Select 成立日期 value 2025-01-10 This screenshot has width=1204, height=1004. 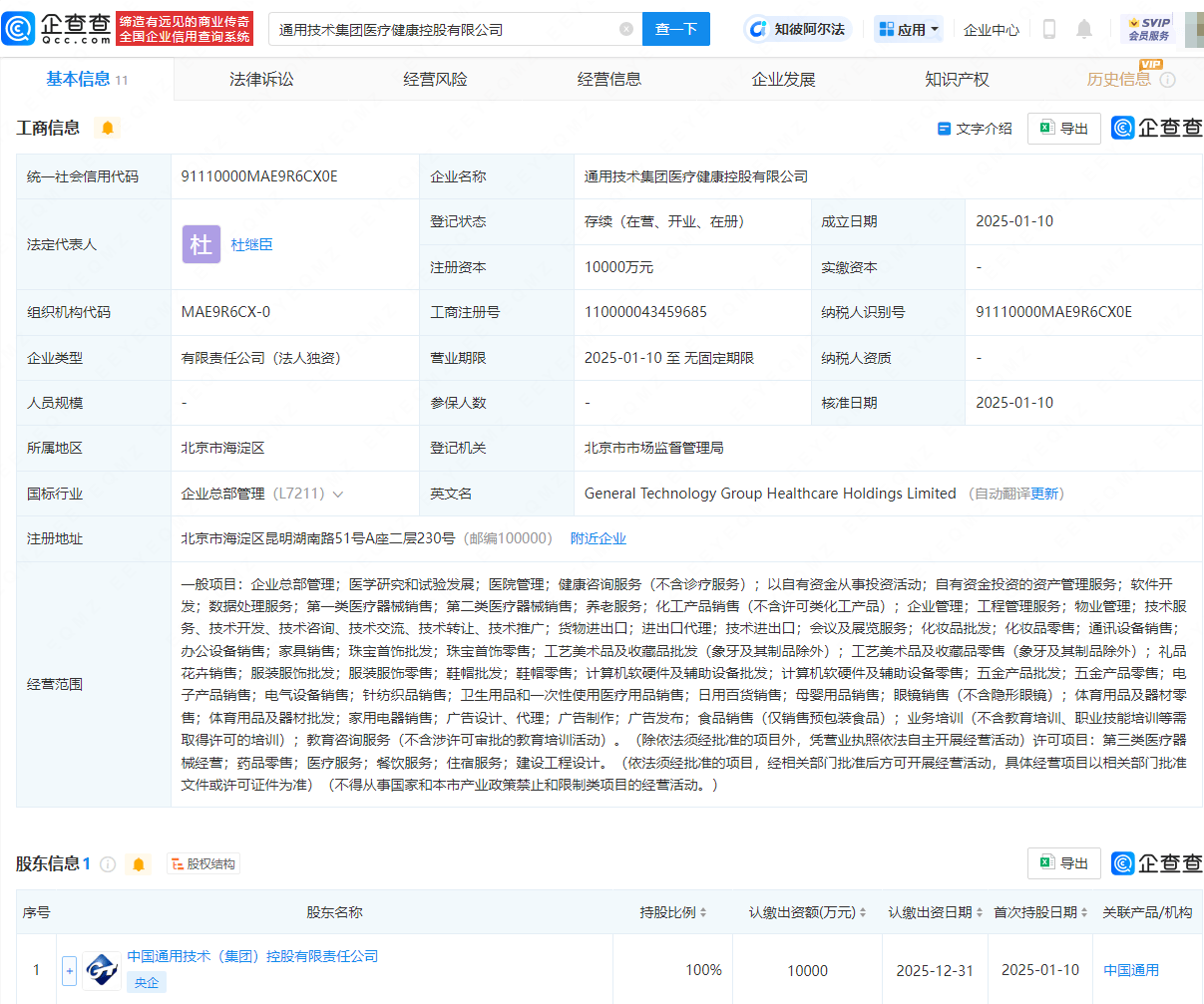(1014, 221)
